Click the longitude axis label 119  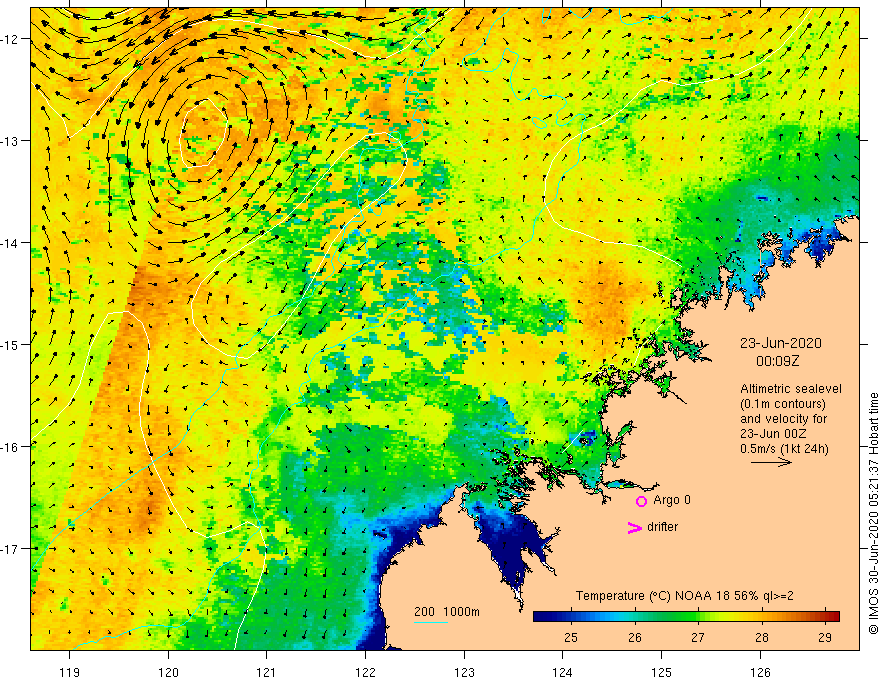tap(70, 672)
